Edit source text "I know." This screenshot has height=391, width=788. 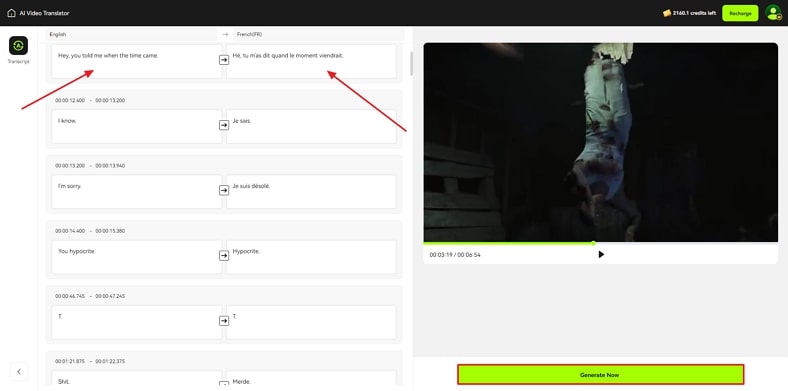point(136,127)
